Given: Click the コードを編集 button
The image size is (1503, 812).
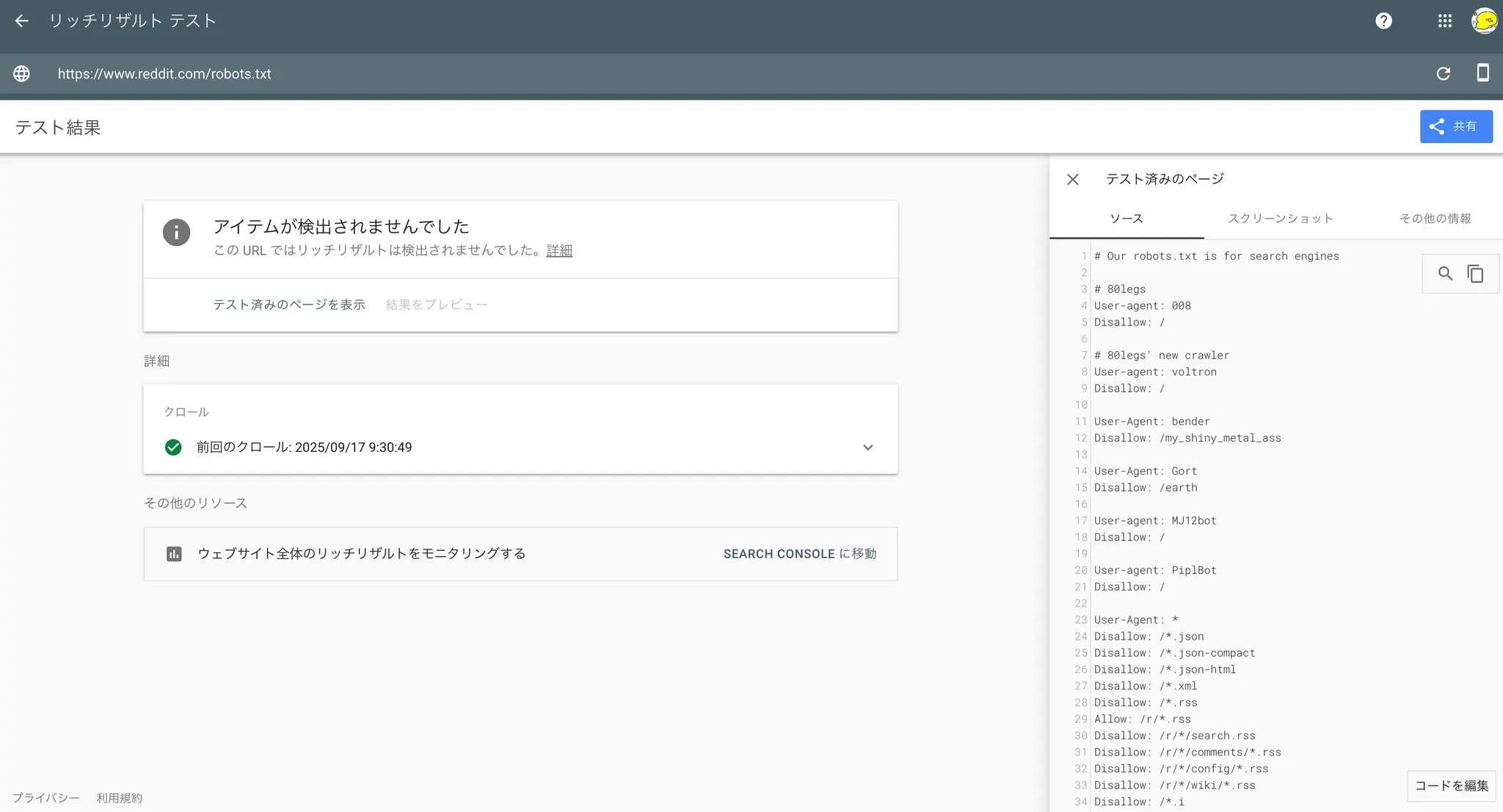Looking at the screenshot, I should point(1451,786).
